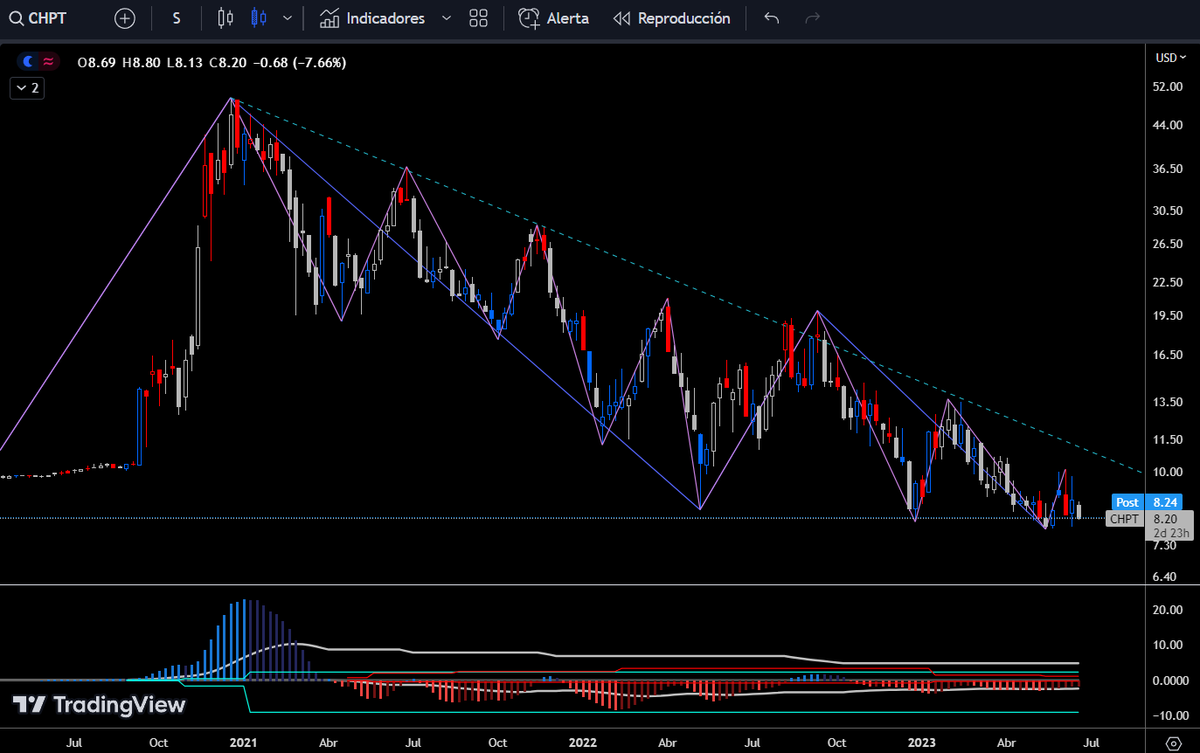Click the redo arrow
Screen dimensions: 1200x753
click(812, 18)
